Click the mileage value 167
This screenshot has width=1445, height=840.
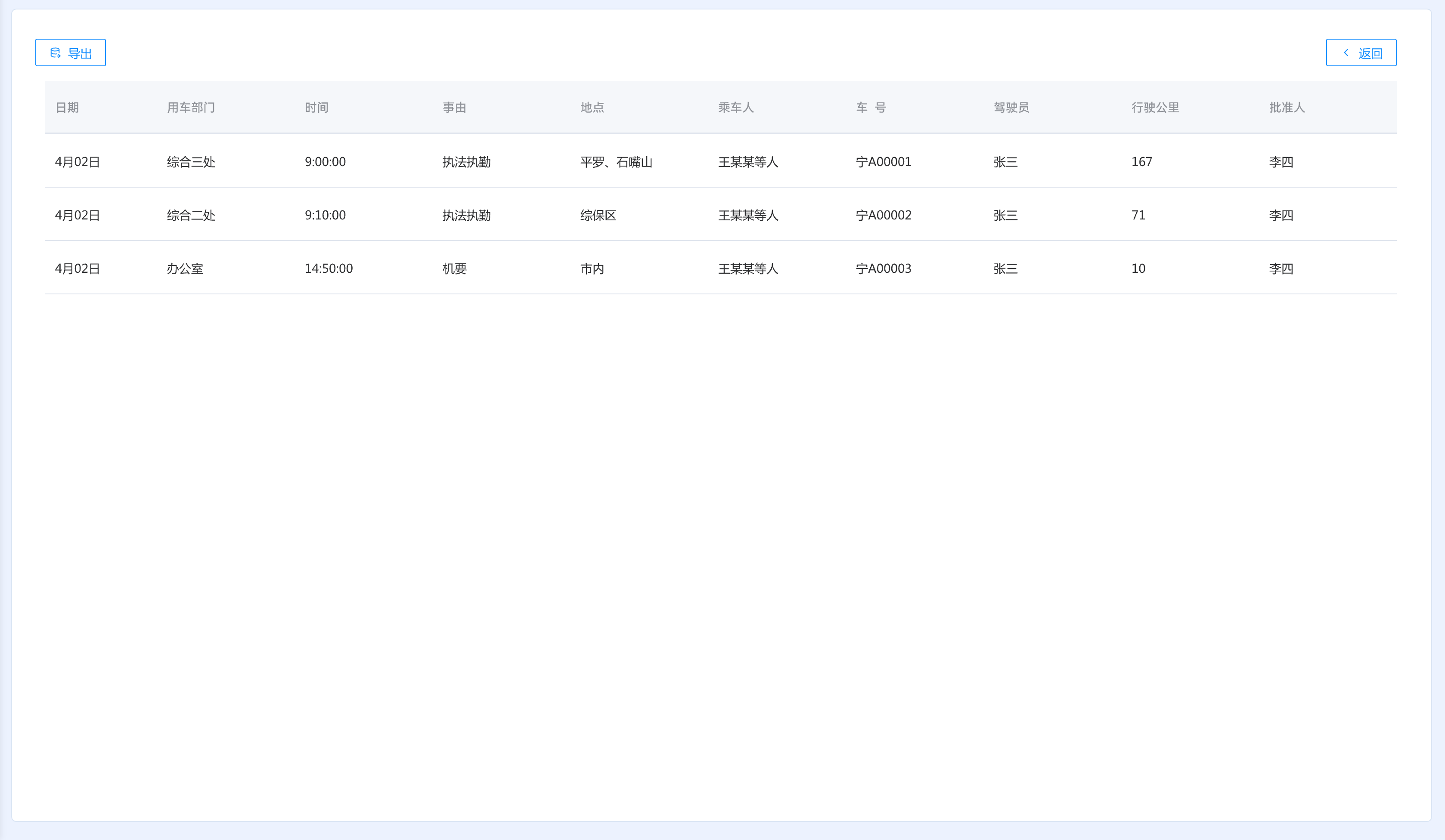pos(1141,162)
